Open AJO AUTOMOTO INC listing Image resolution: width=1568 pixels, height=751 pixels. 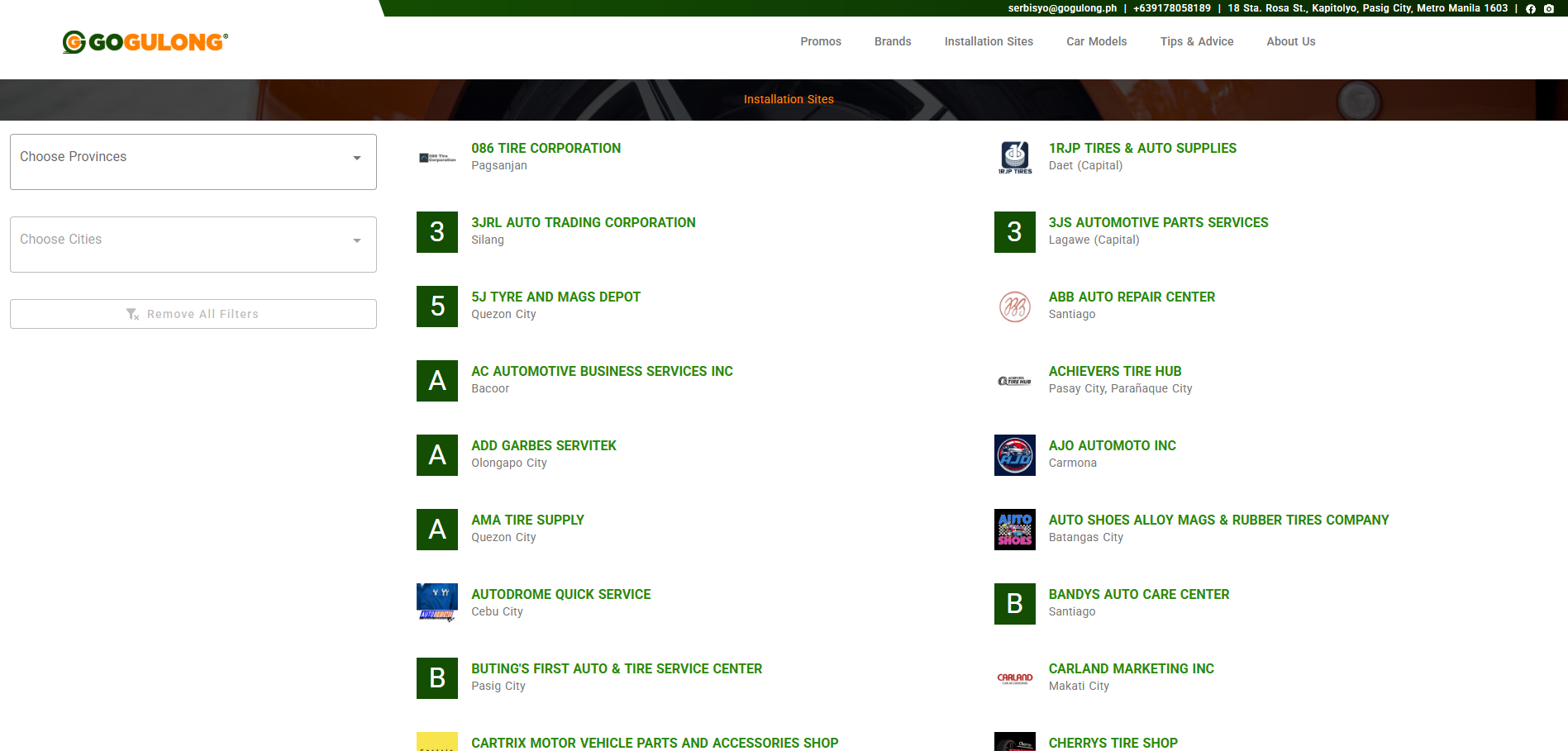[x=1113, y=445]
